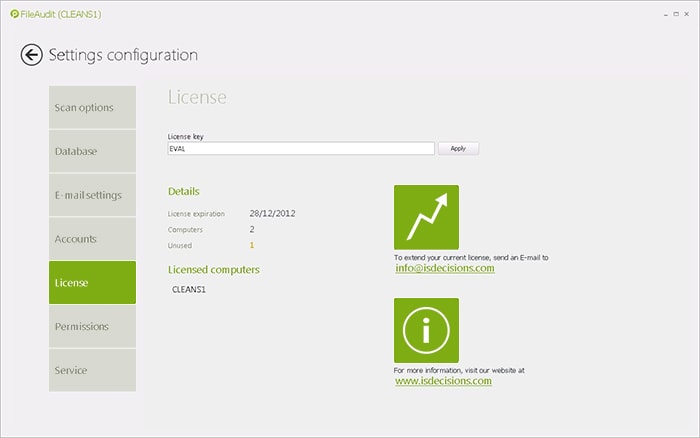Click the license expiration date 28/12/2012

tap(272, 213)
